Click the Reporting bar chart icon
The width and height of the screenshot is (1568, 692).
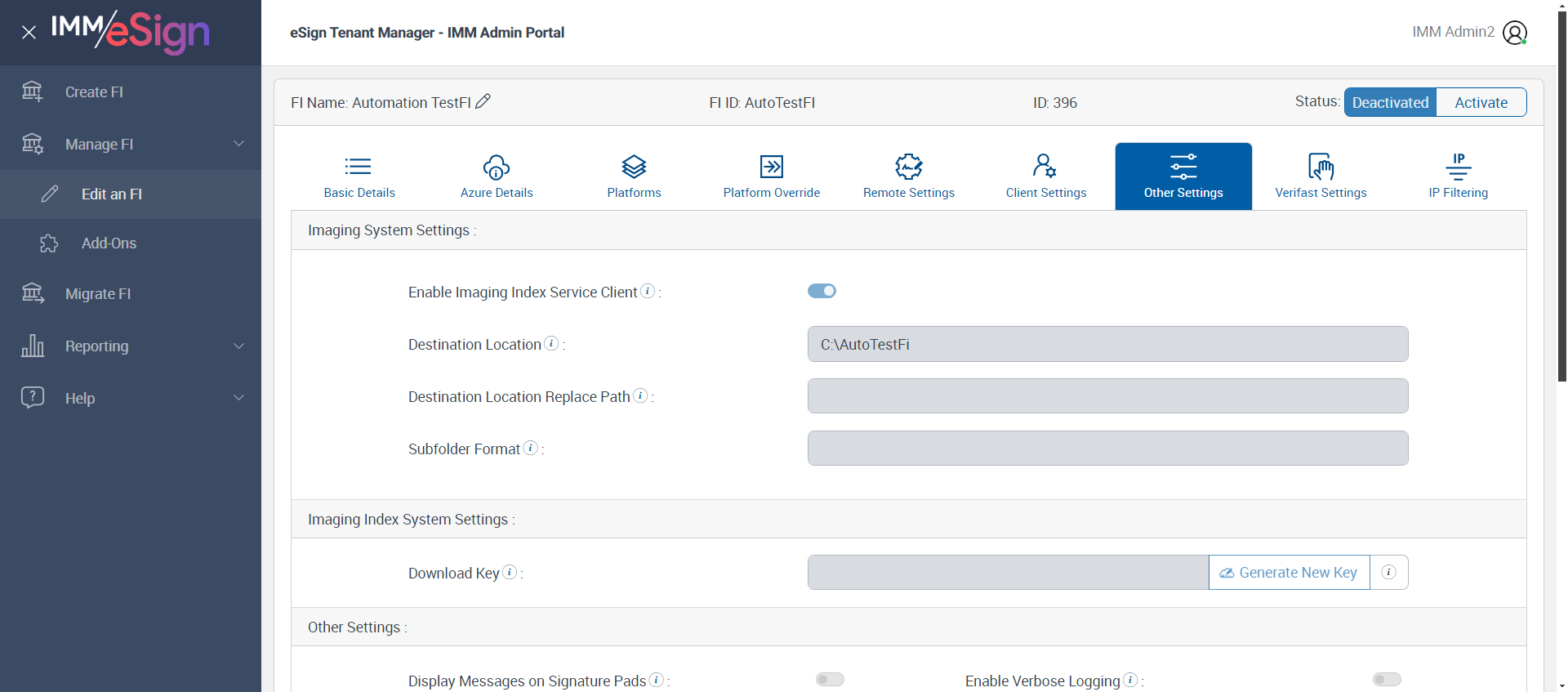pyautogui.click(x=33, y=346)
